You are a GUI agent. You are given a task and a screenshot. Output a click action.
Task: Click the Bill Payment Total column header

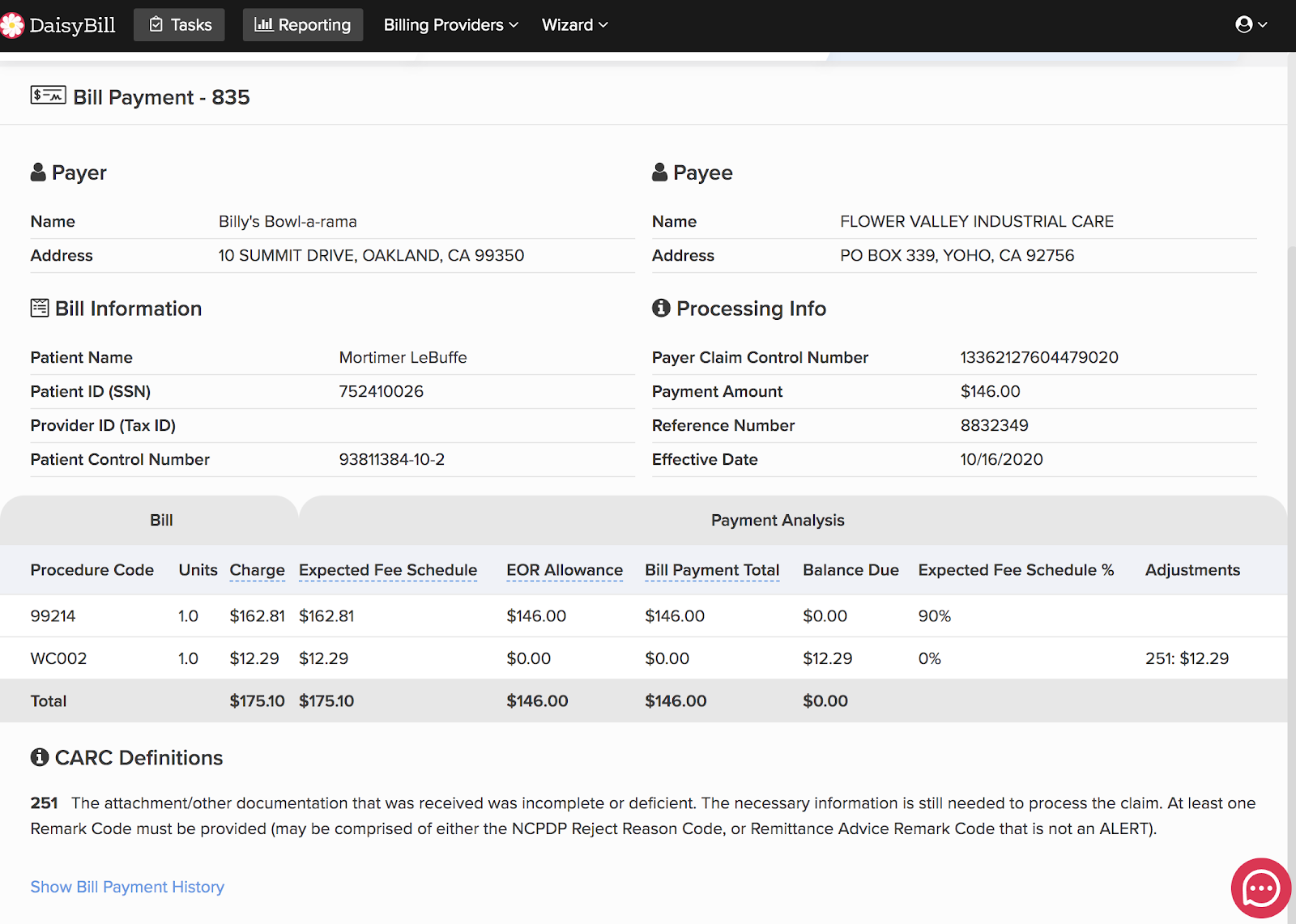click(711, 570)
